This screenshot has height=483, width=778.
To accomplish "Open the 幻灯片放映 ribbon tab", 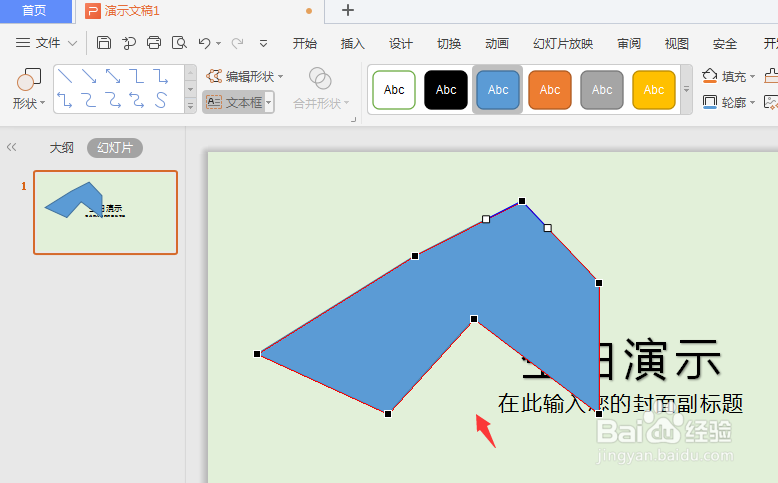I will click(563, 44).
